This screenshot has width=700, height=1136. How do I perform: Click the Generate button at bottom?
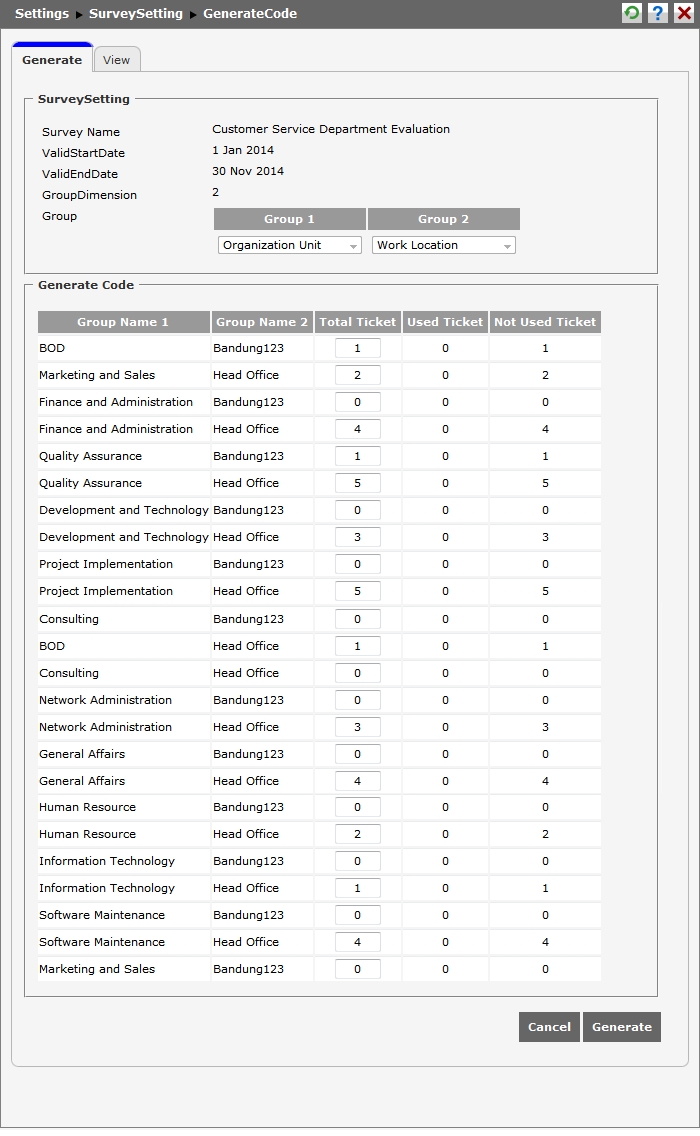tap(621, 1027)
